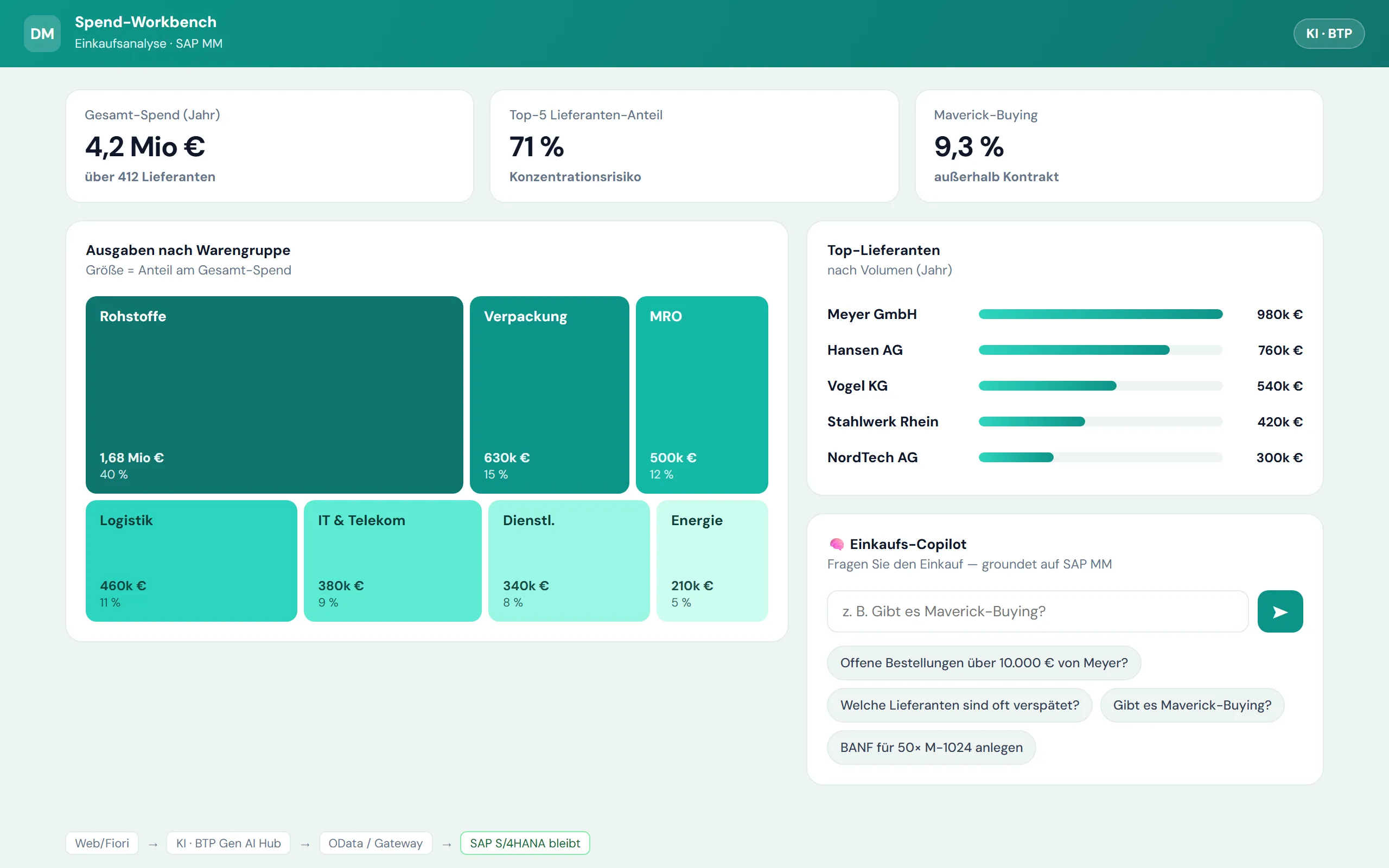Open the IT & Telekom treemap tile

click(393, 561)
